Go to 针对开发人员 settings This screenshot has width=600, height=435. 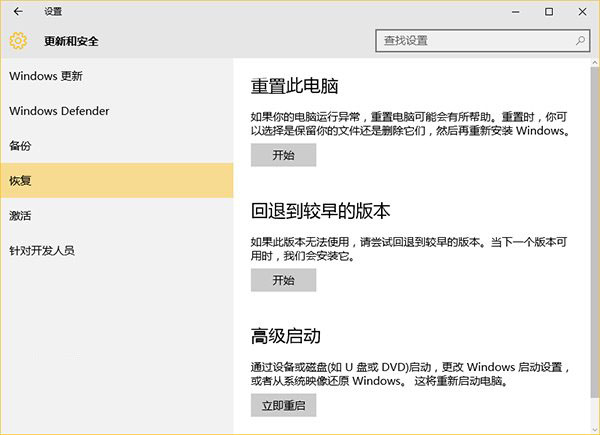click(42, 250)
